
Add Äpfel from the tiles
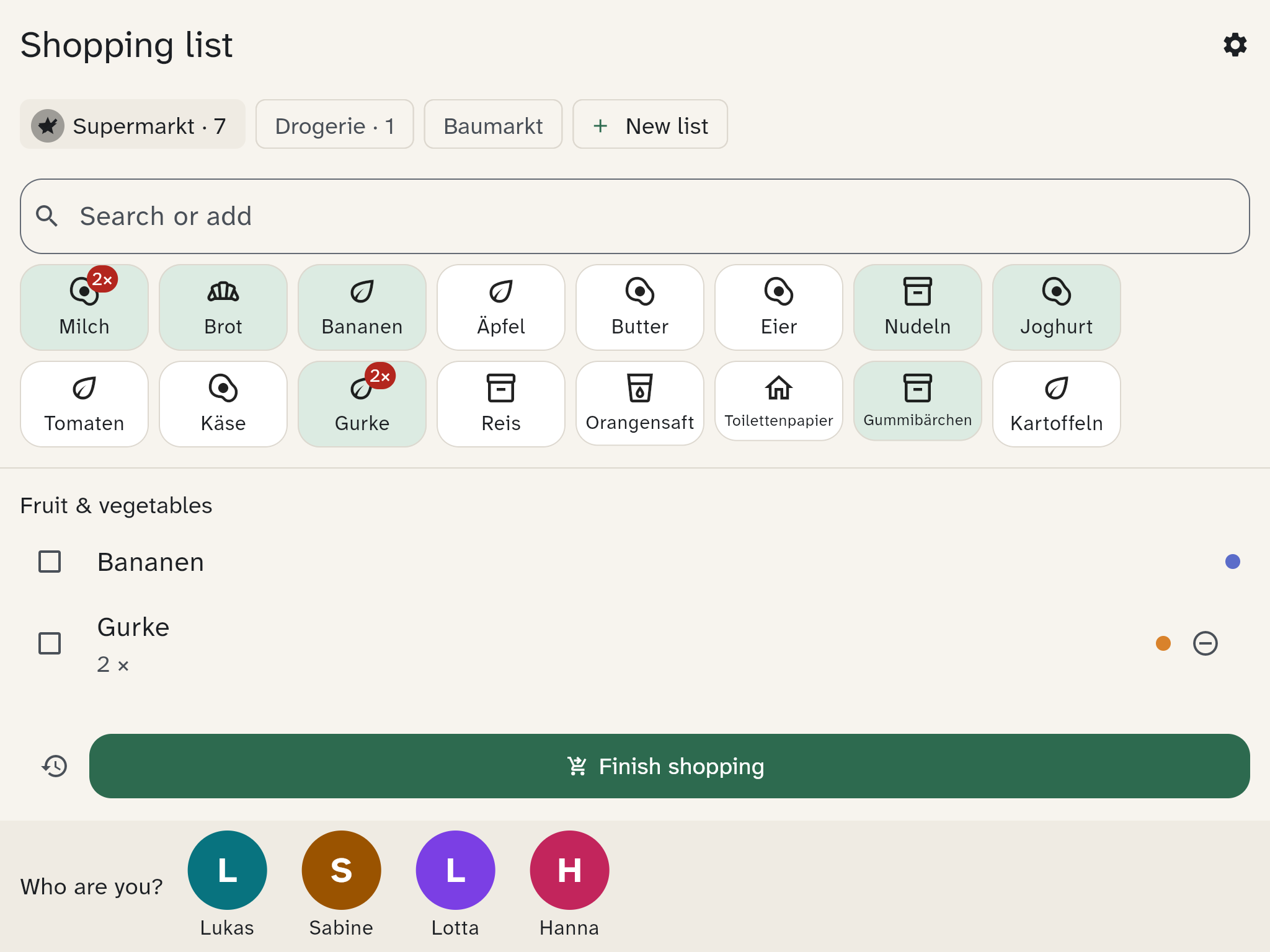(501, 307)
